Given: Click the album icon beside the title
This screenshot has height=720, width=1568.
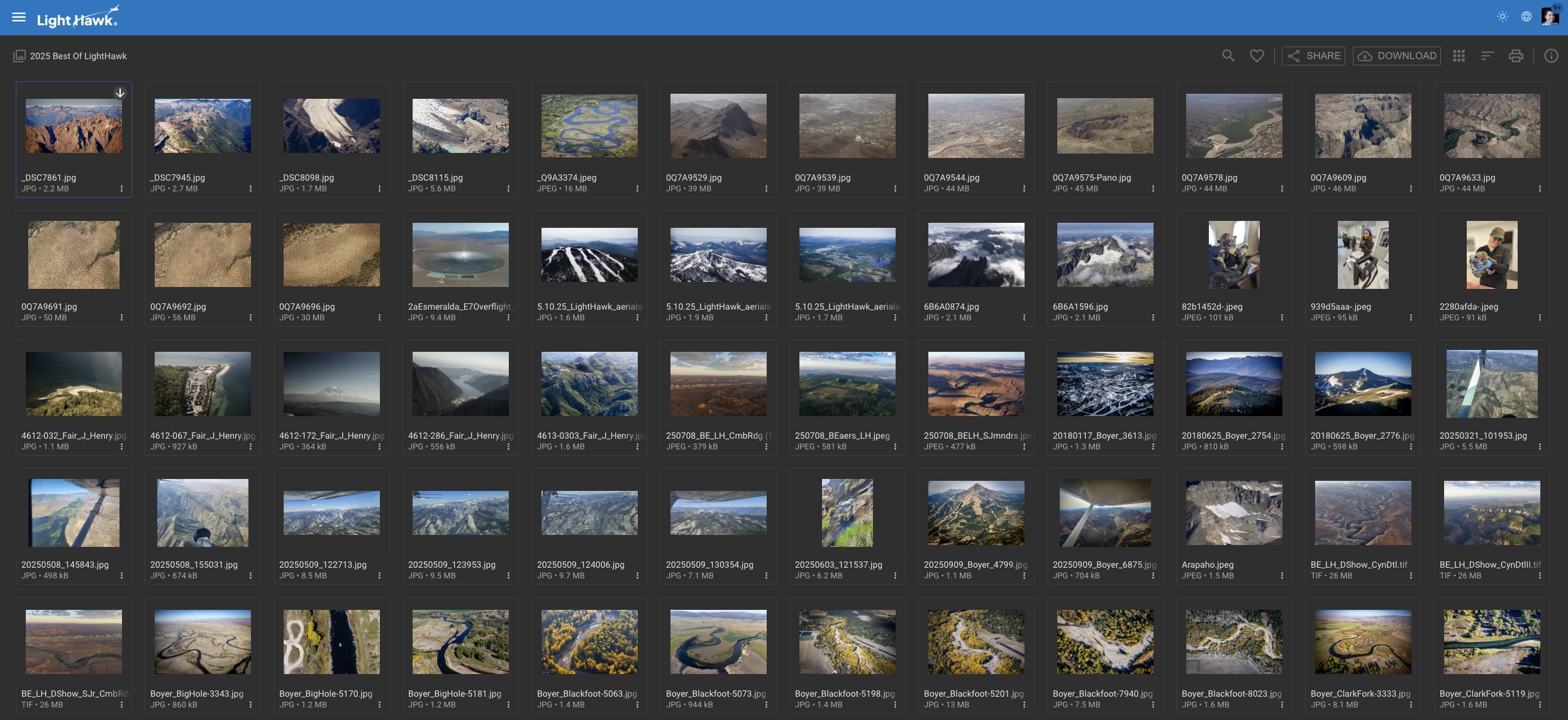Looking at the screenshot, I should pos(19,56).
